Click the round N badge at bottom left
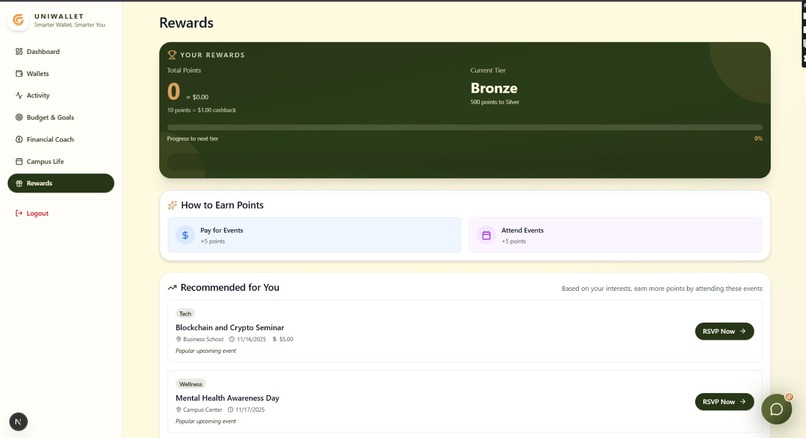The height and width of the screenshot is (438, 806). 19,422
